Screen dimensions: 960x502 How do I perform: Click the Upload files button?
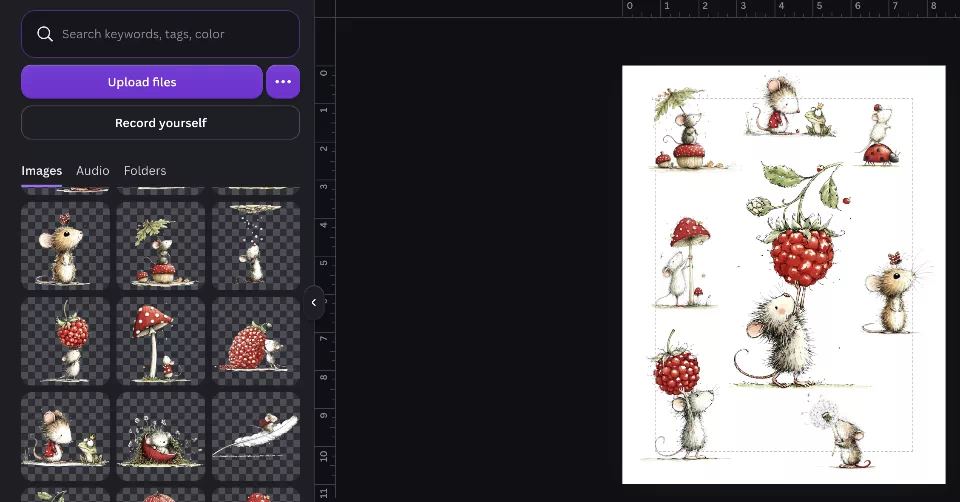(142, 82)
